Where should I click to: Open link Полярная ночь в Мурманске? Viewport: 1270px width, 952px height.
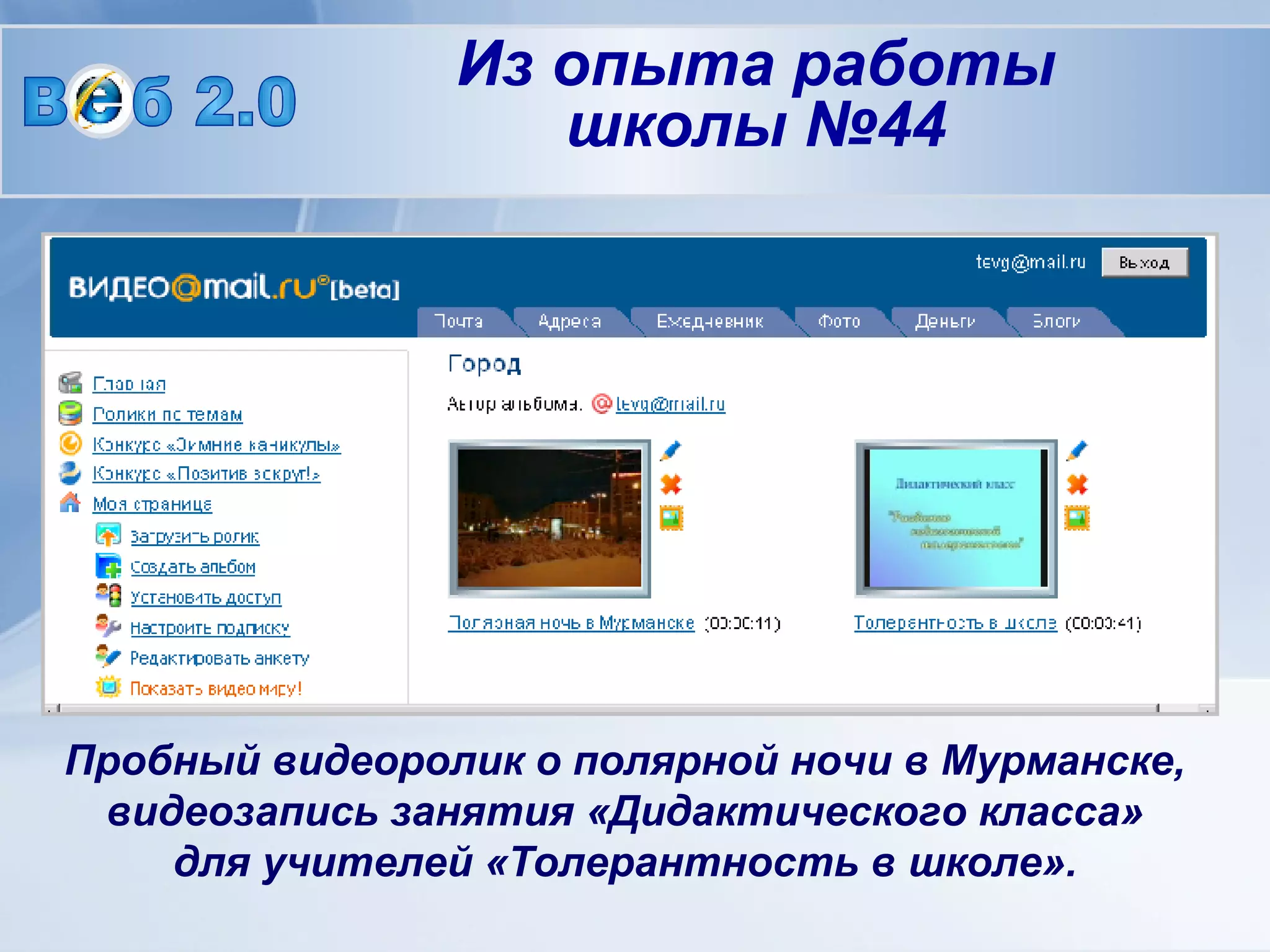click(x=571, y=623)
